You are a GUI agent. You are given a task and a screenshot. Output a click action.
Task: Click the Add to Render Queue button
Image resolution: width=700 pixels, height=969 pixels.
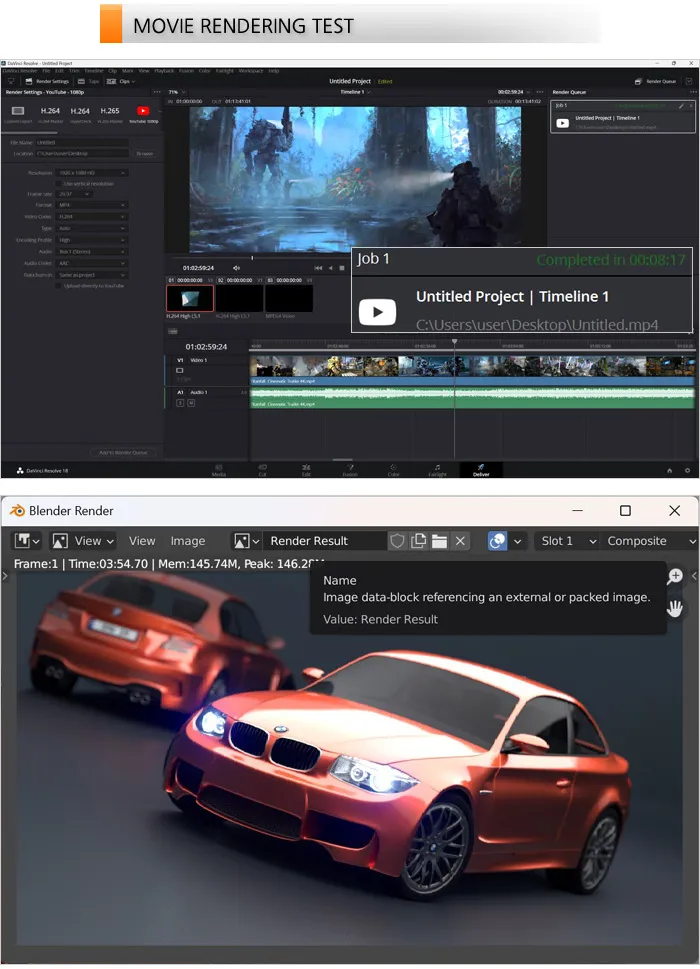click(x=123, y=453)
